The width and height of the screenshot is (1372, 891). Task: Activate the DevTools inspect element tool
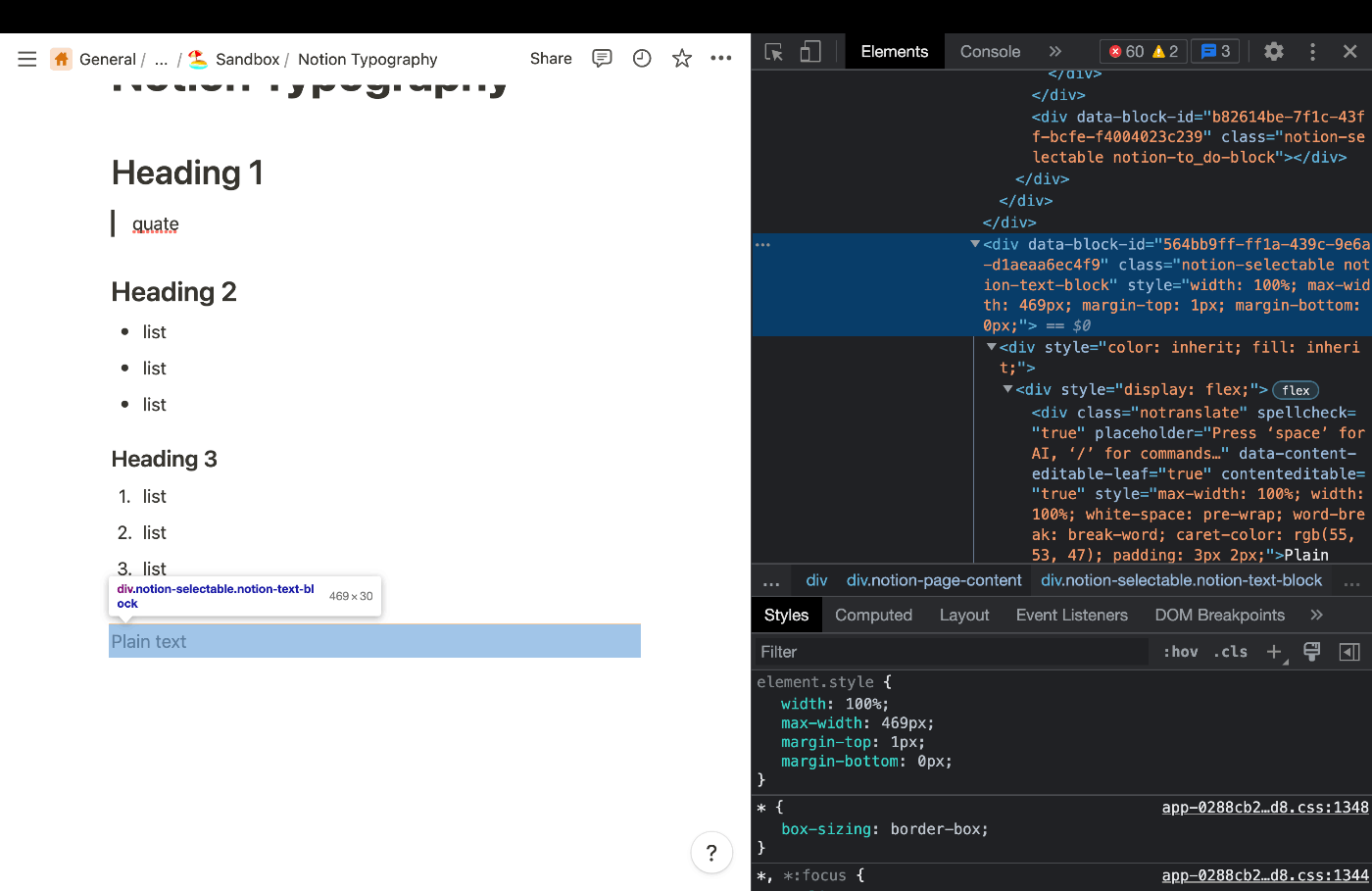click(774, 52)
